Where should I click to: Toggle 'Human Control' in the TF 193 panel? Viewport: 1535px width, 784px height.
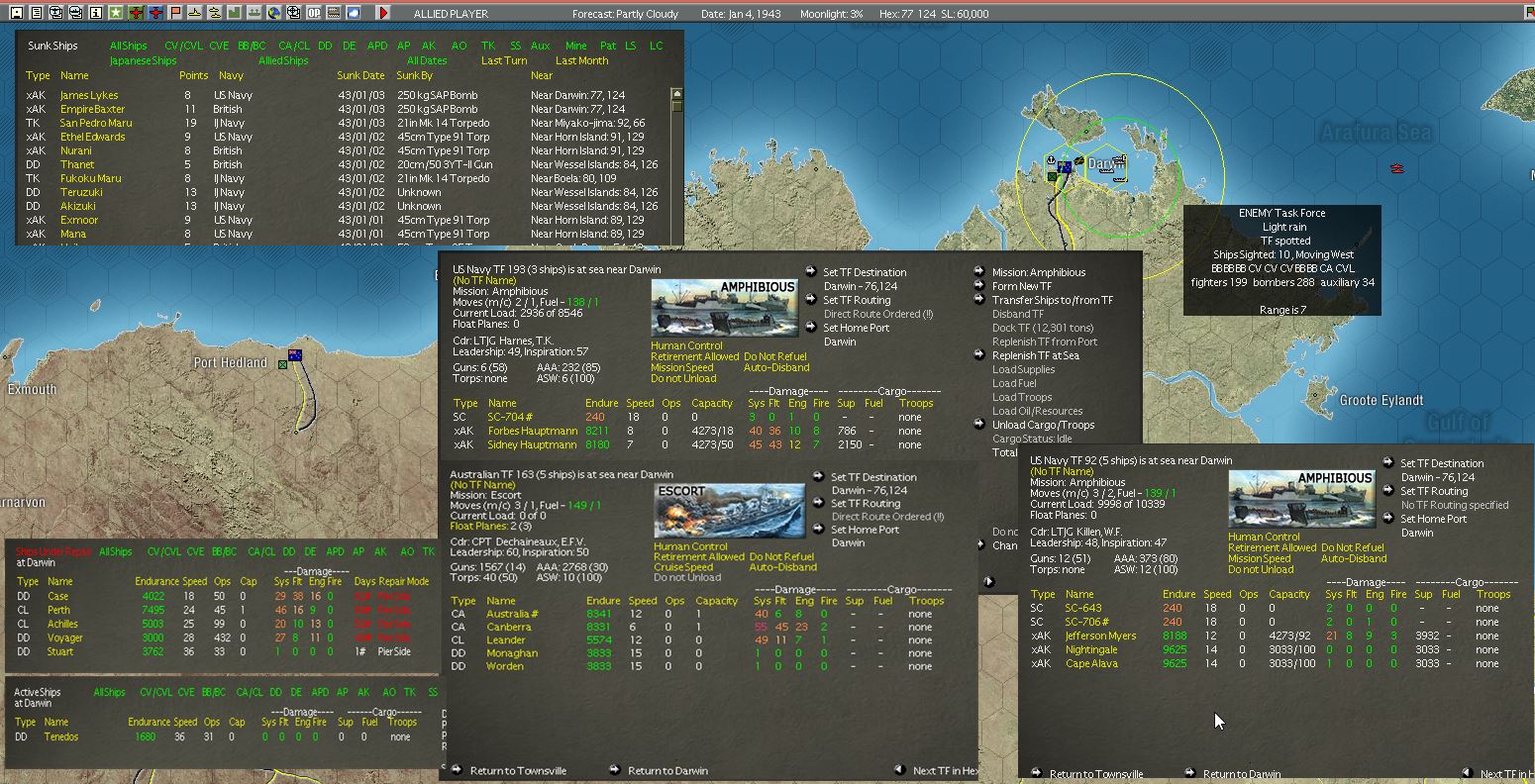(686, 345)
